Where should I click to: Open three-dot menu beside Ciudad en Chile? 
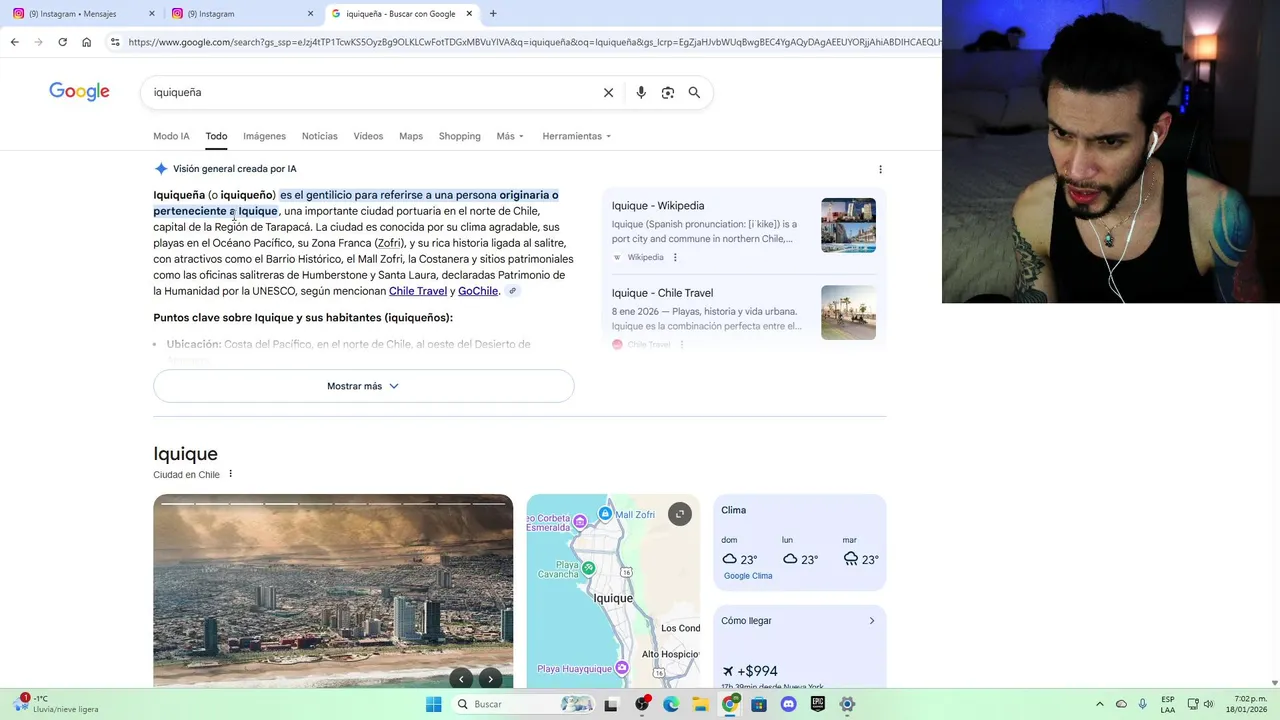tap(230, 474)
